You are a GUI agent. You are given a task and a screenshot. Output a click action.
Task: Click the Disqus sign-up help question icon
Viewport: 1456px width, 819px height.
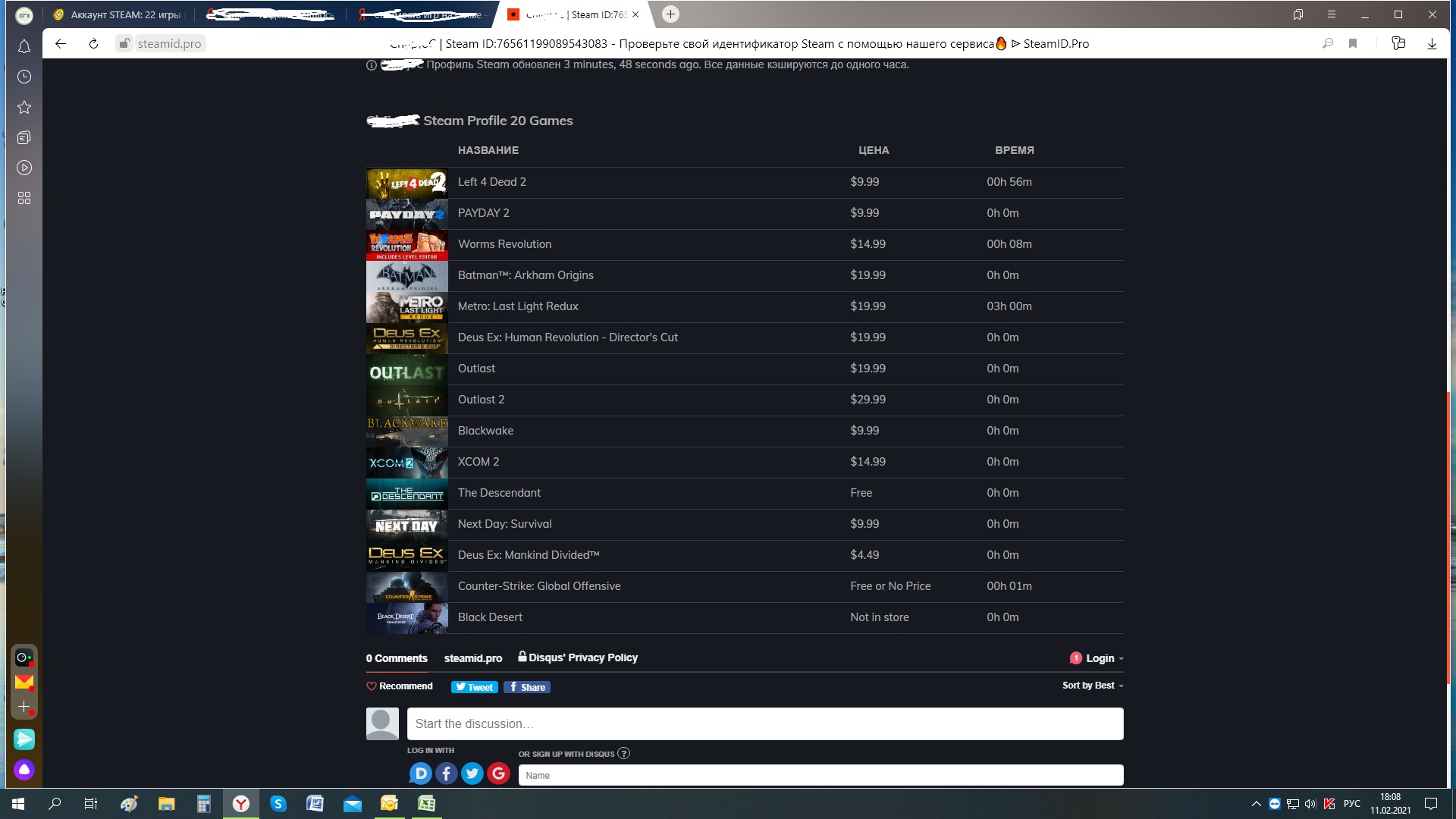pos(623,753)
